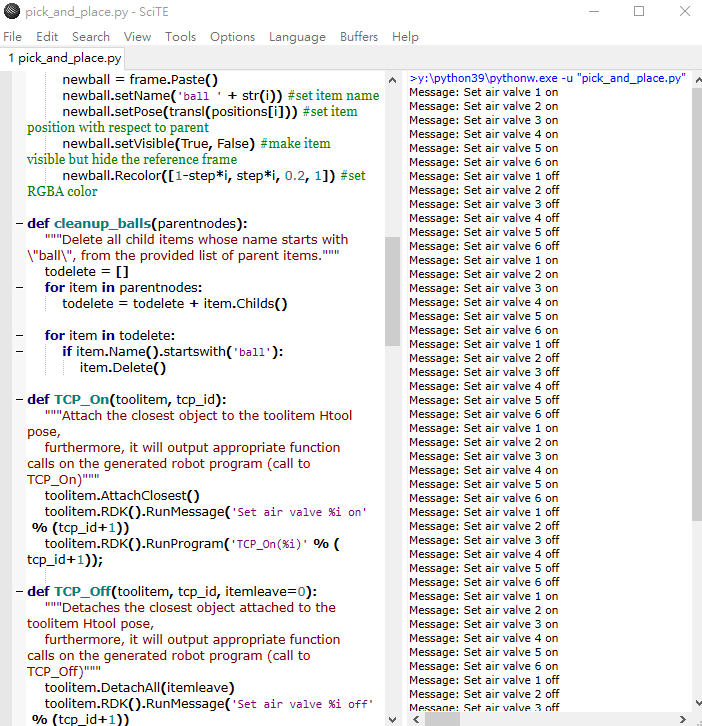
Task: Click the output pane scroll up arrow
Action: (697, 80)
